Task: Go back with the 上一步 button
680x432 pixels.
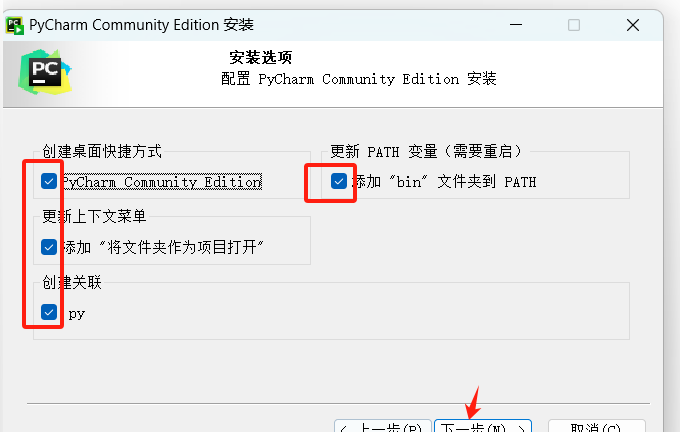Action: 382,426
